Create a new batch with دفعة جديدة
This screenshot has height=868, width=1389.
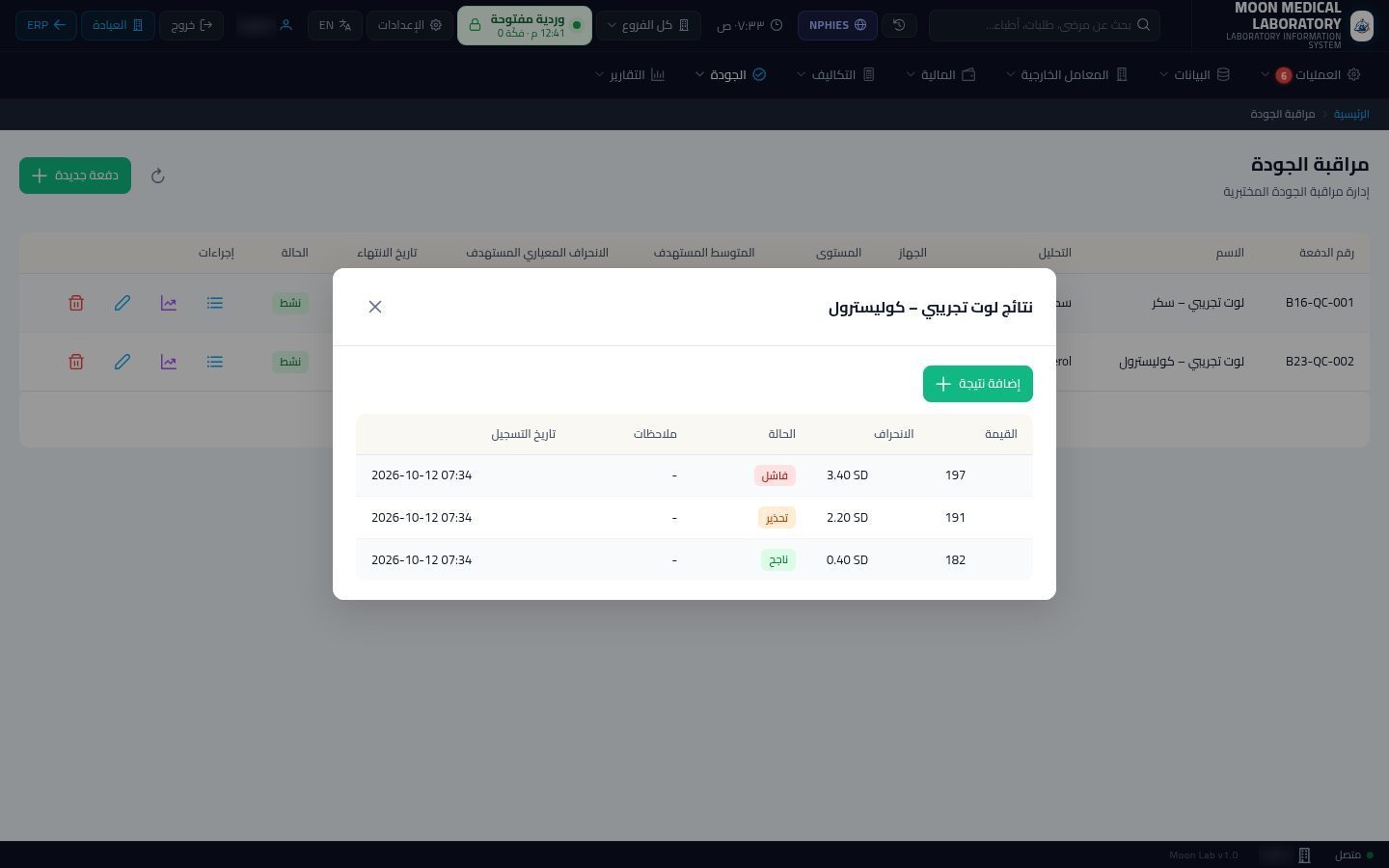(x=75, y=176)
